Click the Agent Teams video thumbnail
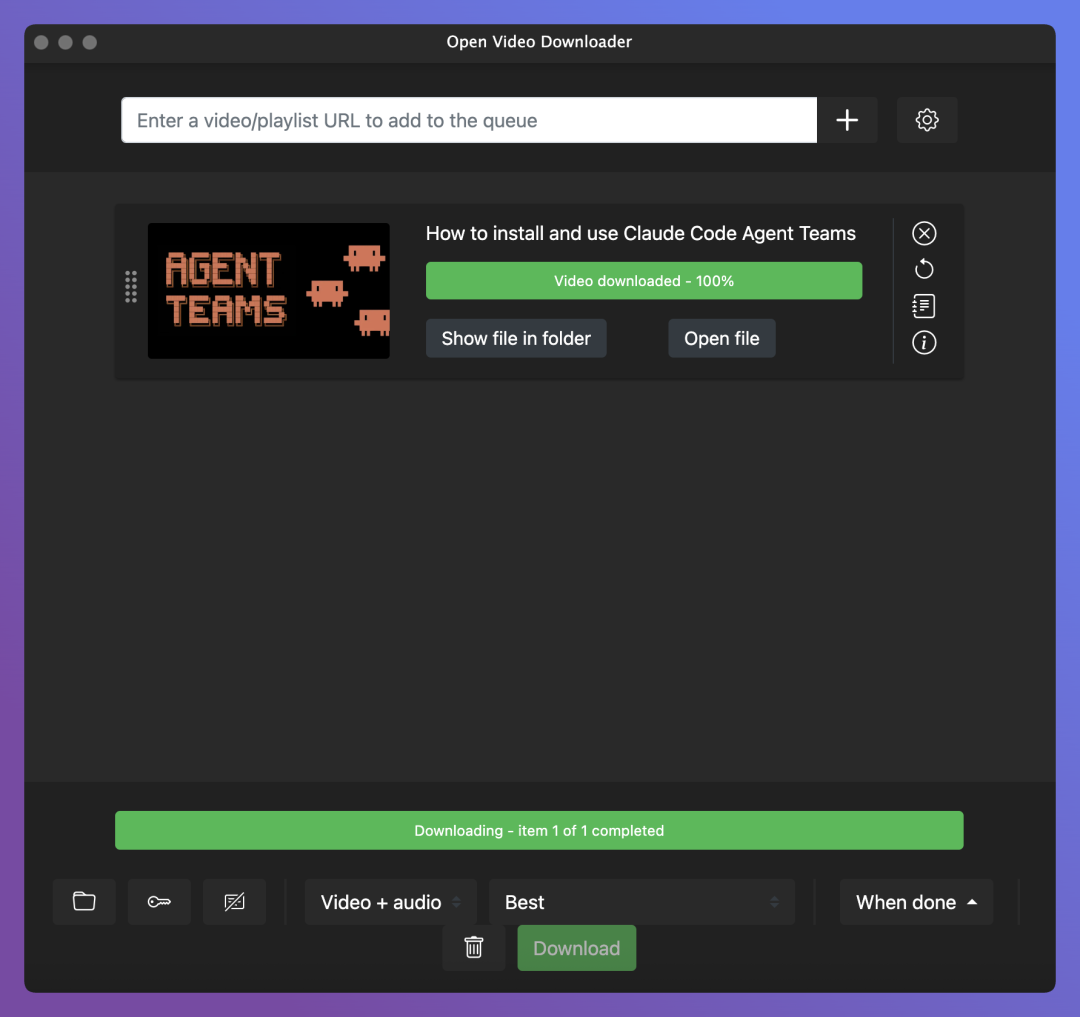The image size is (1080, 1017). tap(268, 291)
